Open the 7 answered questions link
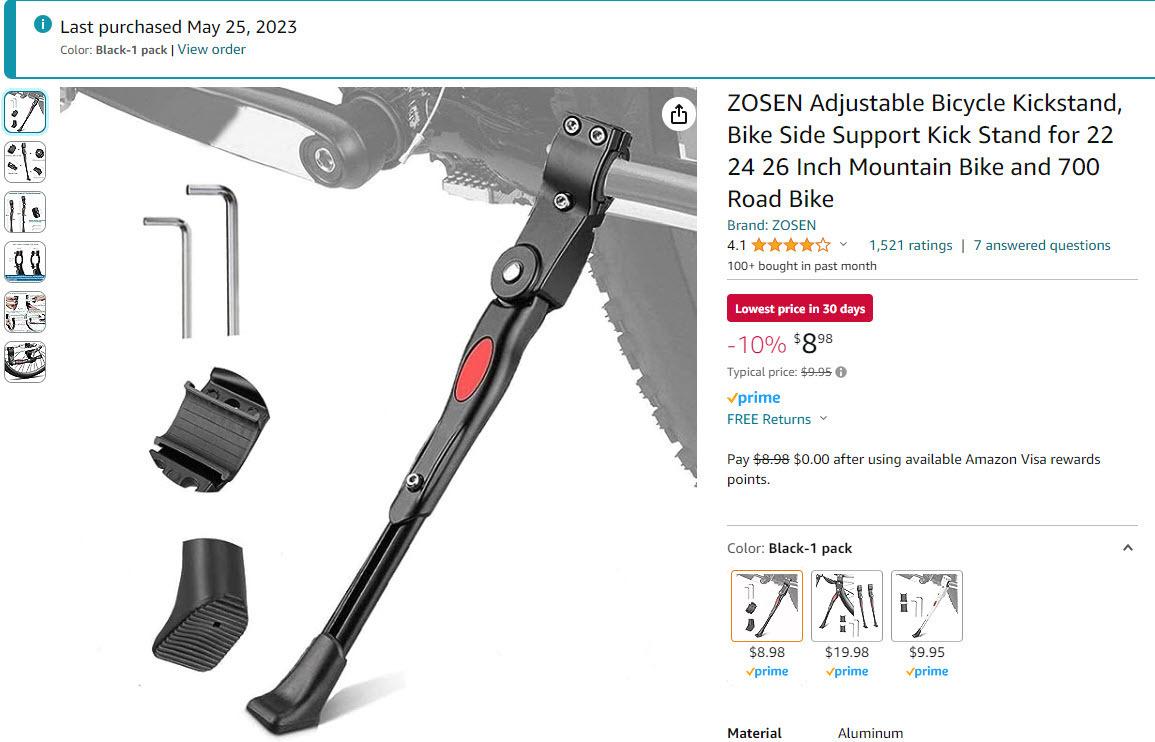This screenshot has height=742, width=1155. point(1042,245)
